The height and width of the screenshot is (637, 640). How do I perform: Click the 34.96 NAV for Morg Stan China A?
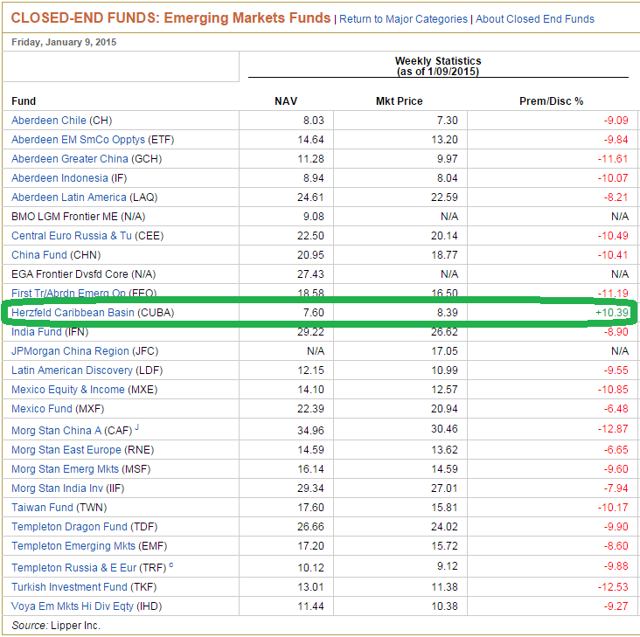(x=311, y=431)
